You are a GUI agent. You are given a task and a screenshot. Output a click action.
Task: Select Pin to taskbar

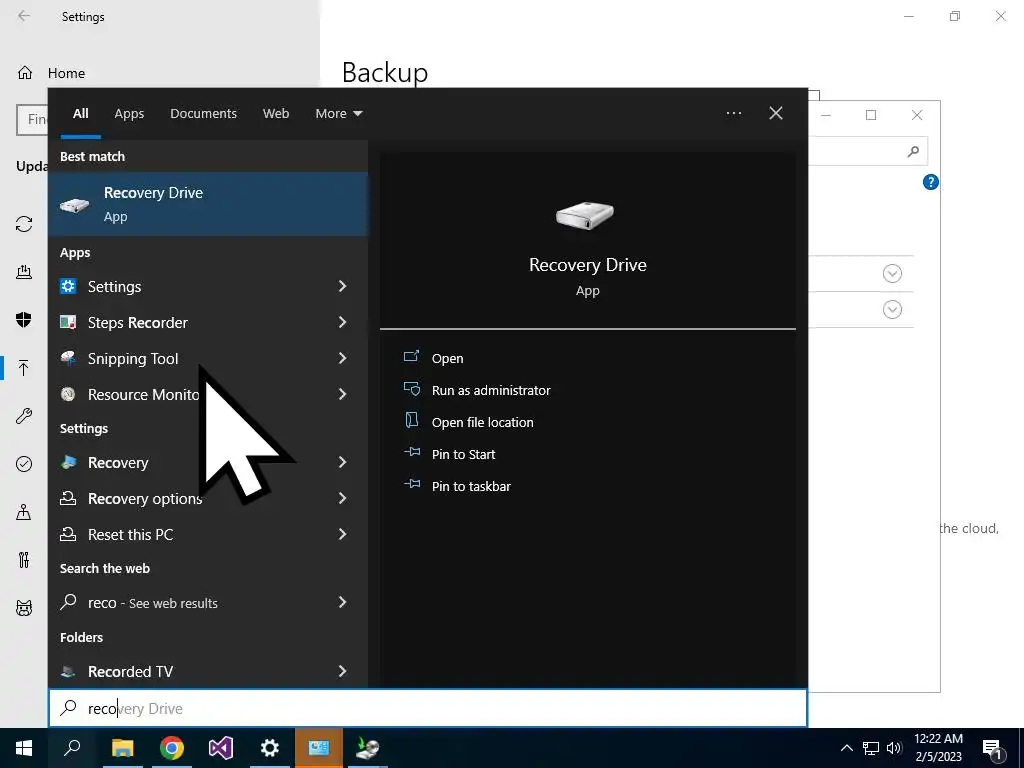point(471,486)
